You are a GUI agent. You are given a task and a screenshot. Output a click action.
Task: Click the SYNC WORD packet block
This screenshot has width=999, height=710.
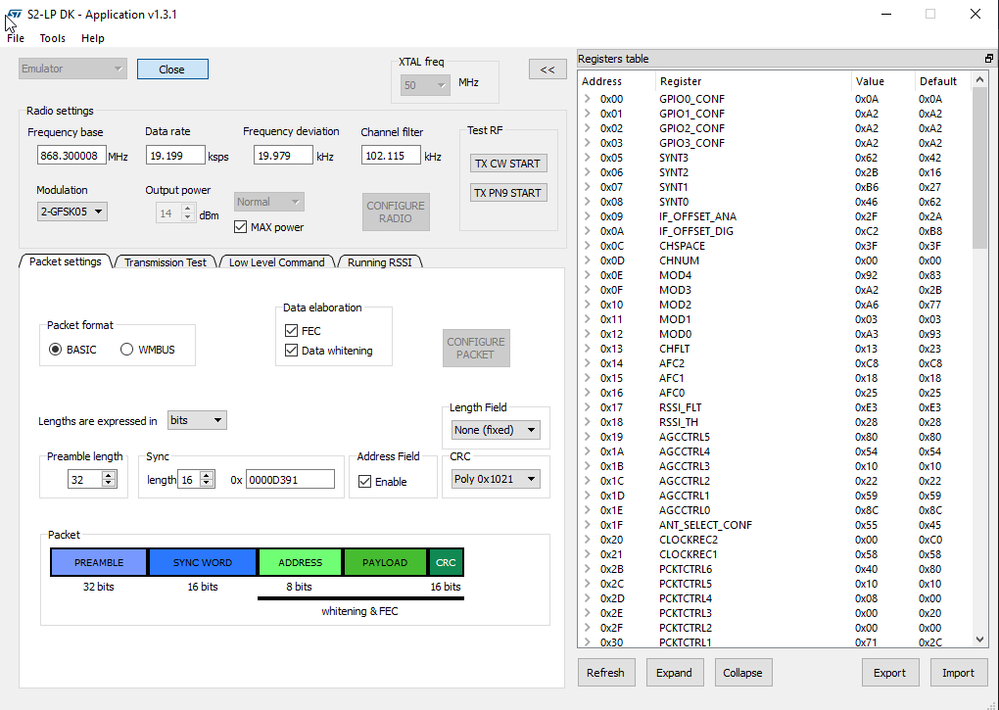[x=203, y=562]
